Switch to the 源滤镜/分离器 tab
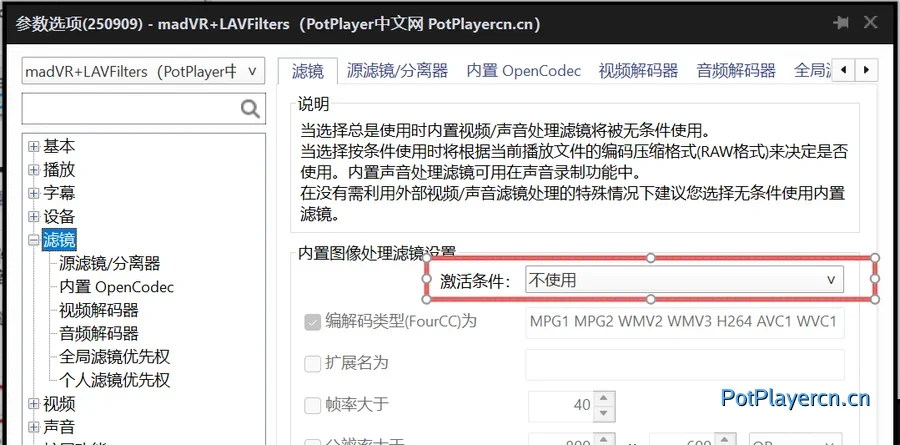Screen dimensions: 900x445 pos(397,71)
